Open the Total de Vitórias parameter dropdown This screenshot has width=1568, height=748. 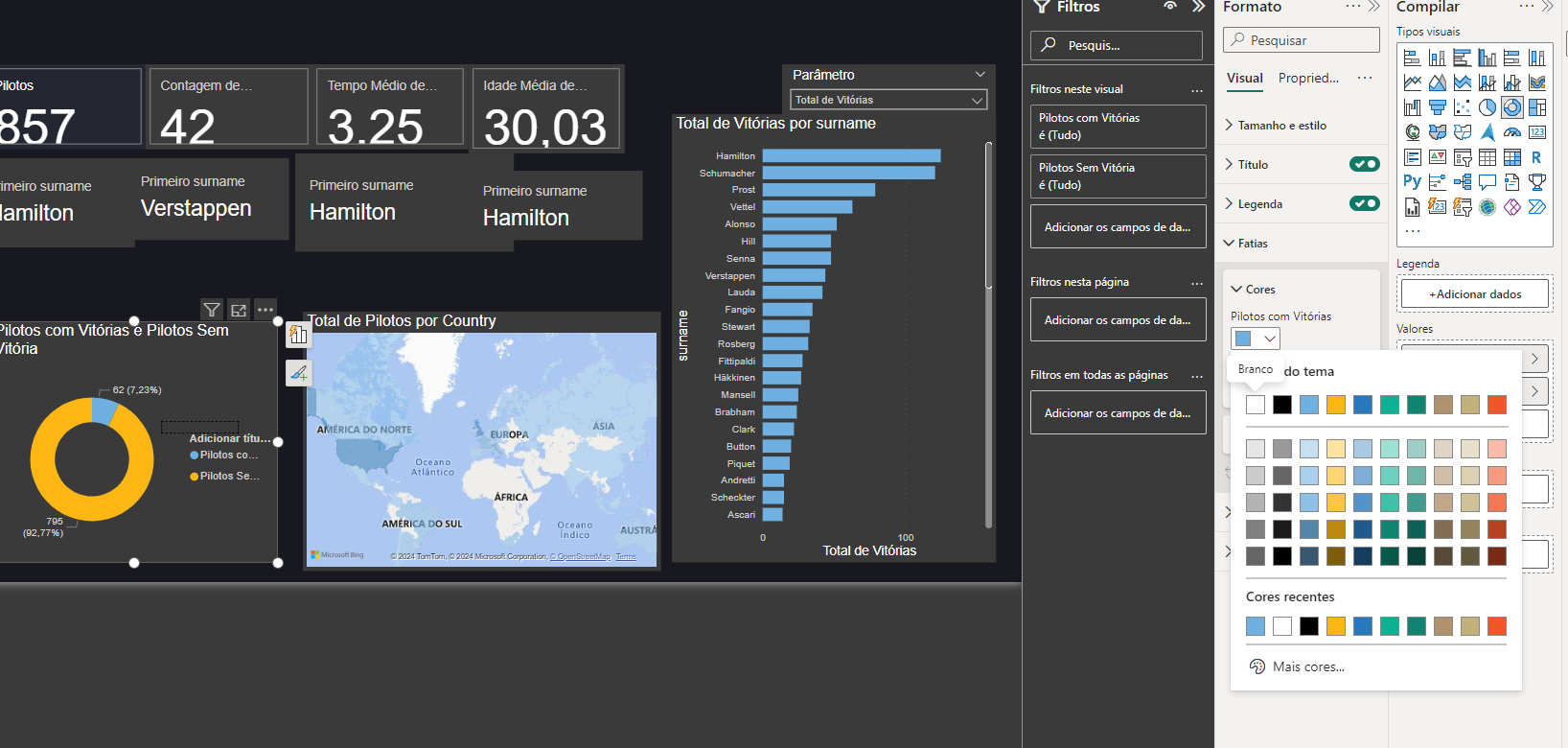click(x=888, y=100)
